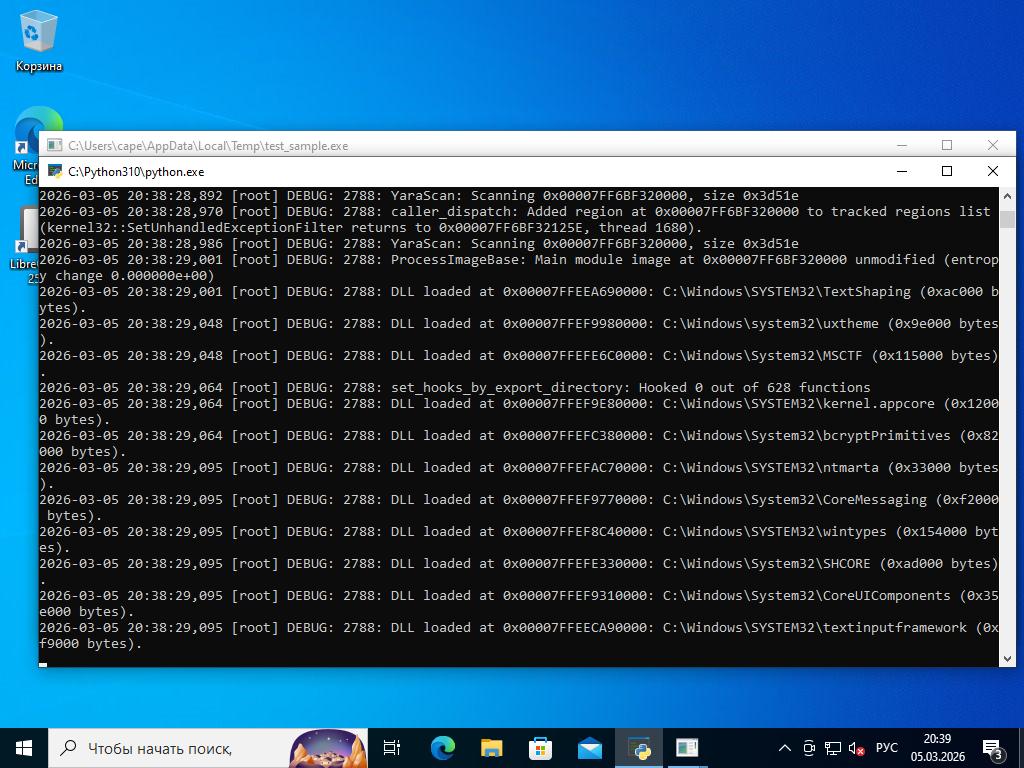The width and height of the screenshot is (1024, 768).
Task: Click the python.exe console title bar icon
Action: point(55,171)
